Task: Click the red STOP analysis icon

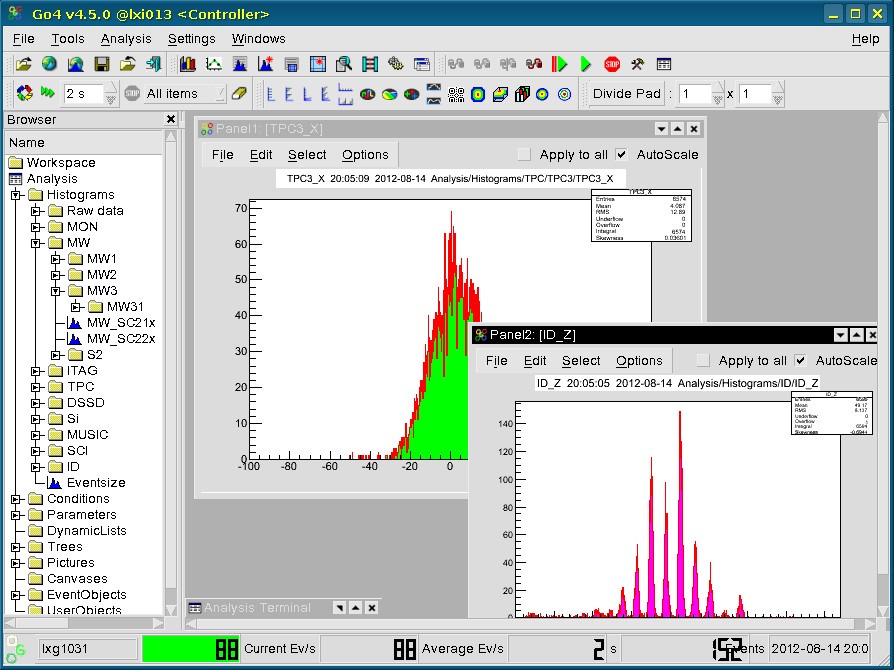Action: (x=611, y=64)
